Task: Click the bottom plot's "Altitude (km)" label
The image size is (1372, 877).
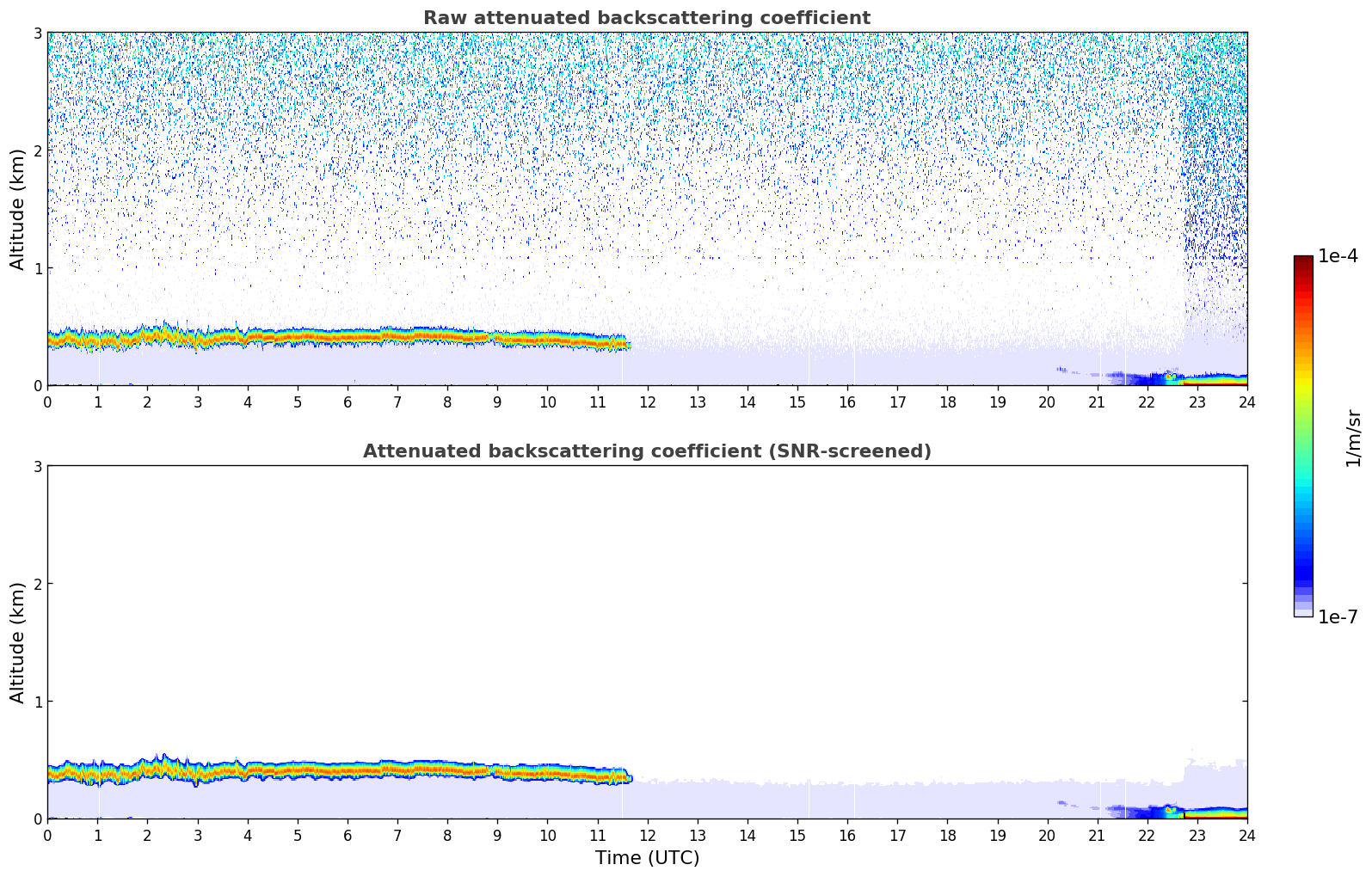Action: point(18,642)
